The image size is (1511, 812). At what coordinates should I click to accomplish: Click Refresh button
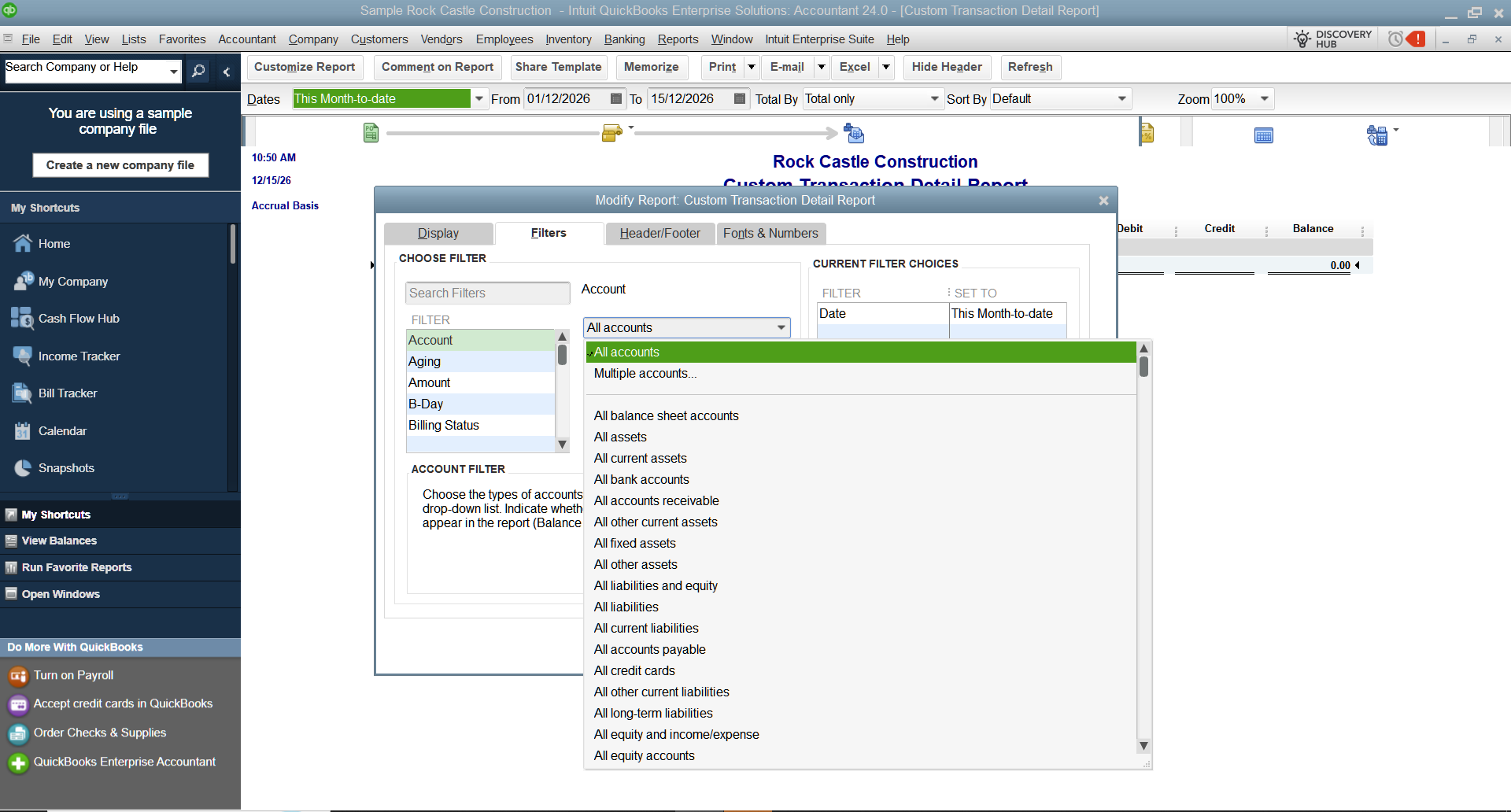pyautogui.click(x=1030, y=68)
